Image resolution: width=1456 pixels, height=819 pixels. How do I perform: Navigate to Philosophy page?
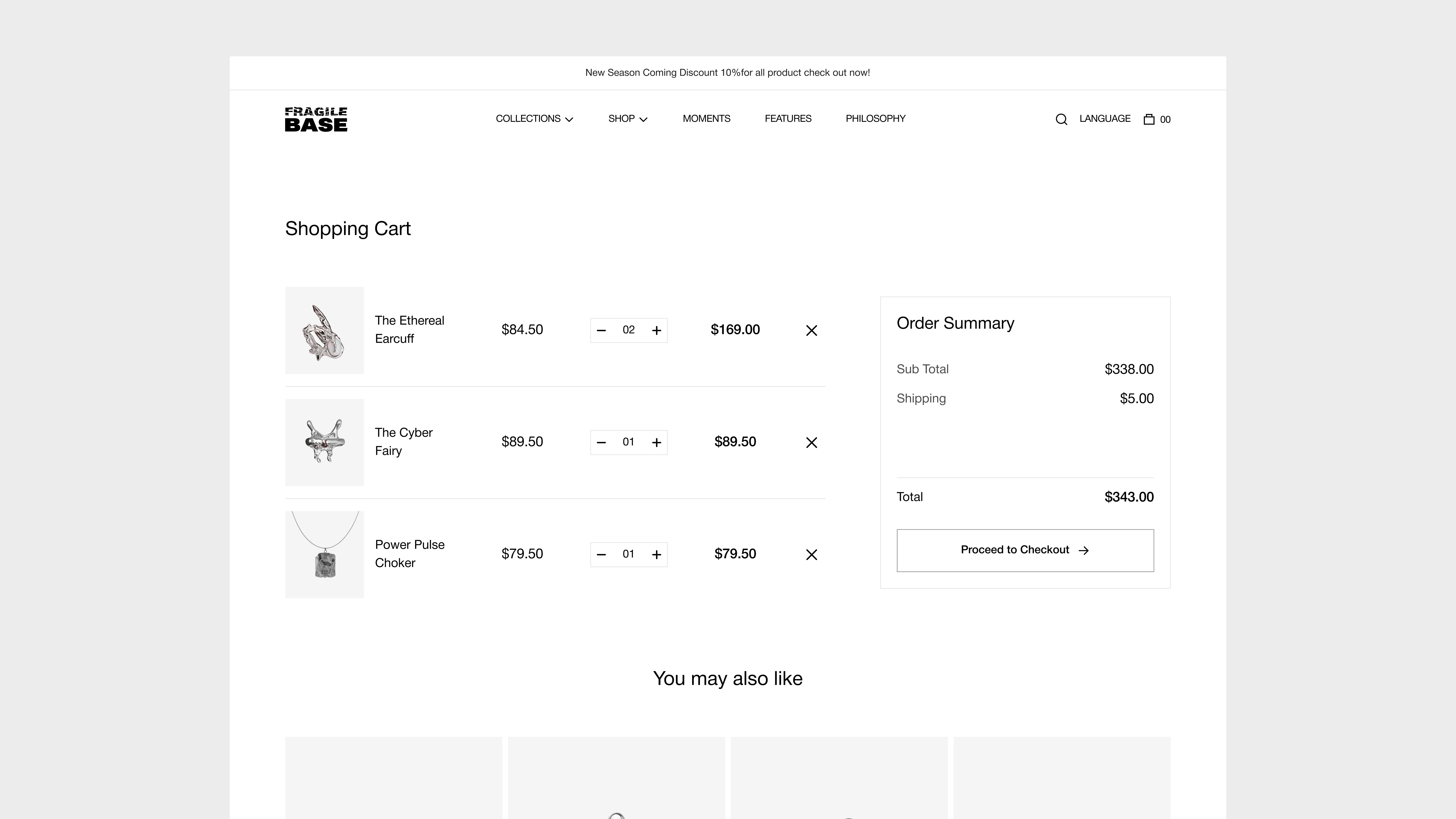[875, 119]
